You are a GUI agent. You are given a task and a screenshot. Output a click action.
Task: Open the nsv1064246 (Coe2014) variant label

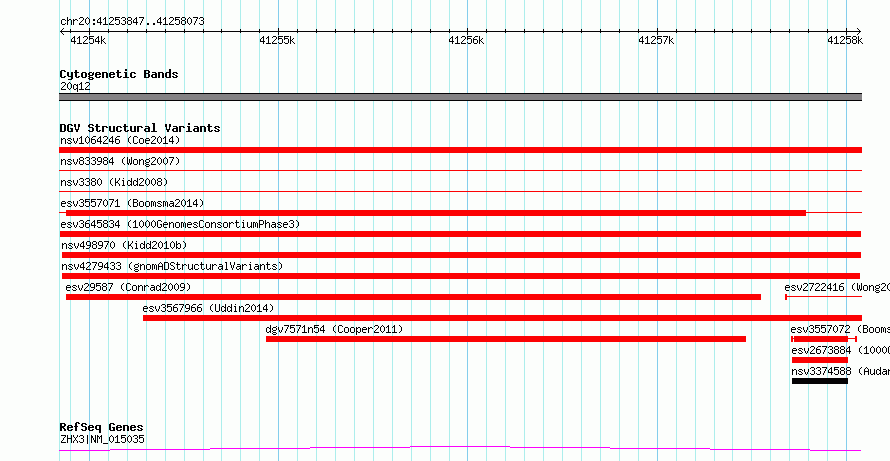[x=120, y=140]
